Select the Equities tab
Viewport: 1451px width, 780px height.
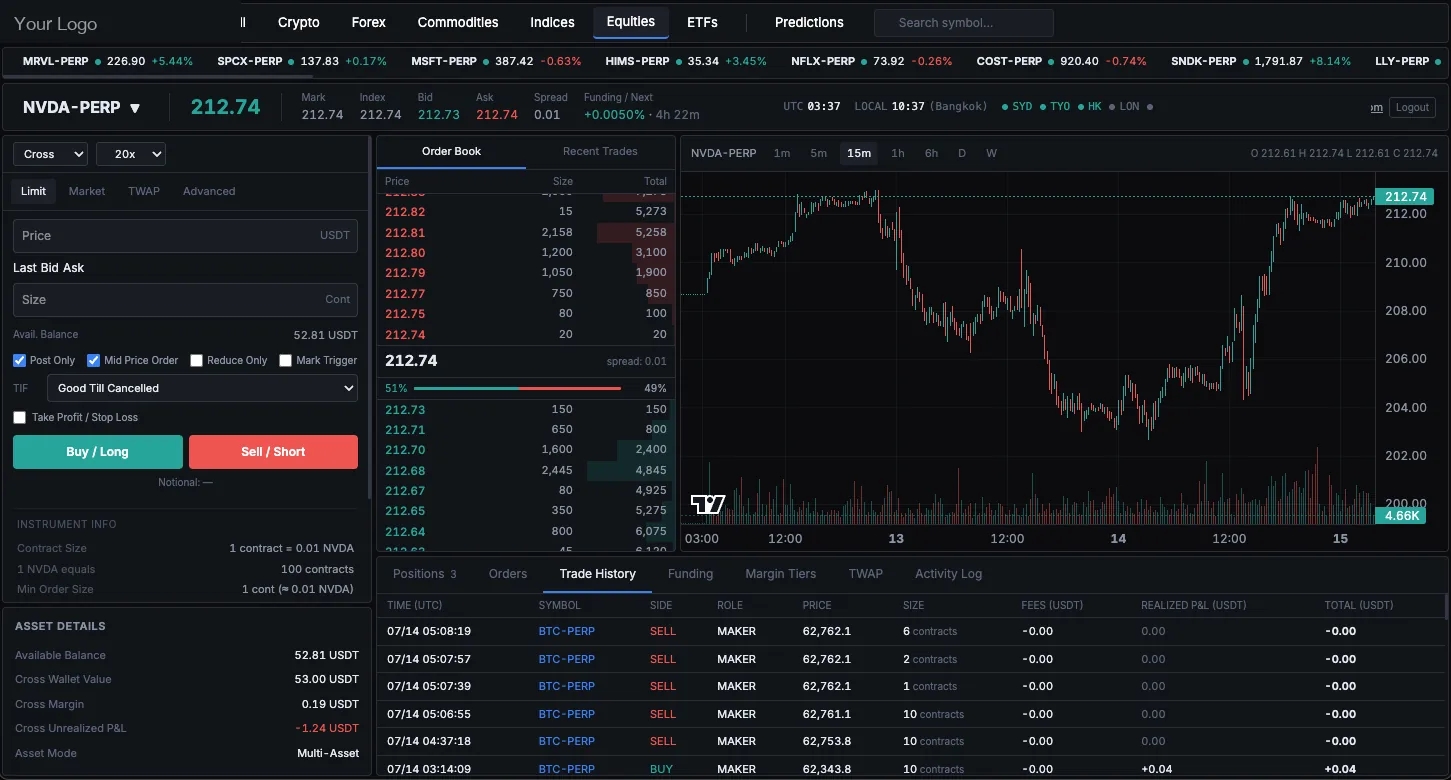click(x=631, y=22)
